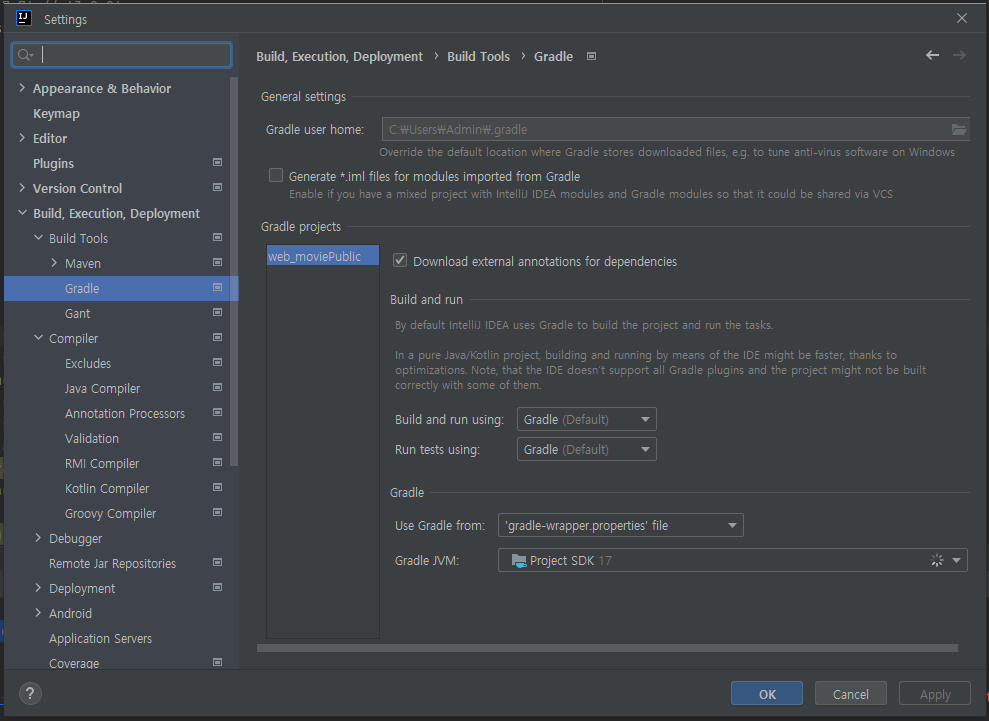Image resolution: width=989 pixels, height=721 pixels.
Task: Open Application Servers settings
Action: tap(100, 638)
